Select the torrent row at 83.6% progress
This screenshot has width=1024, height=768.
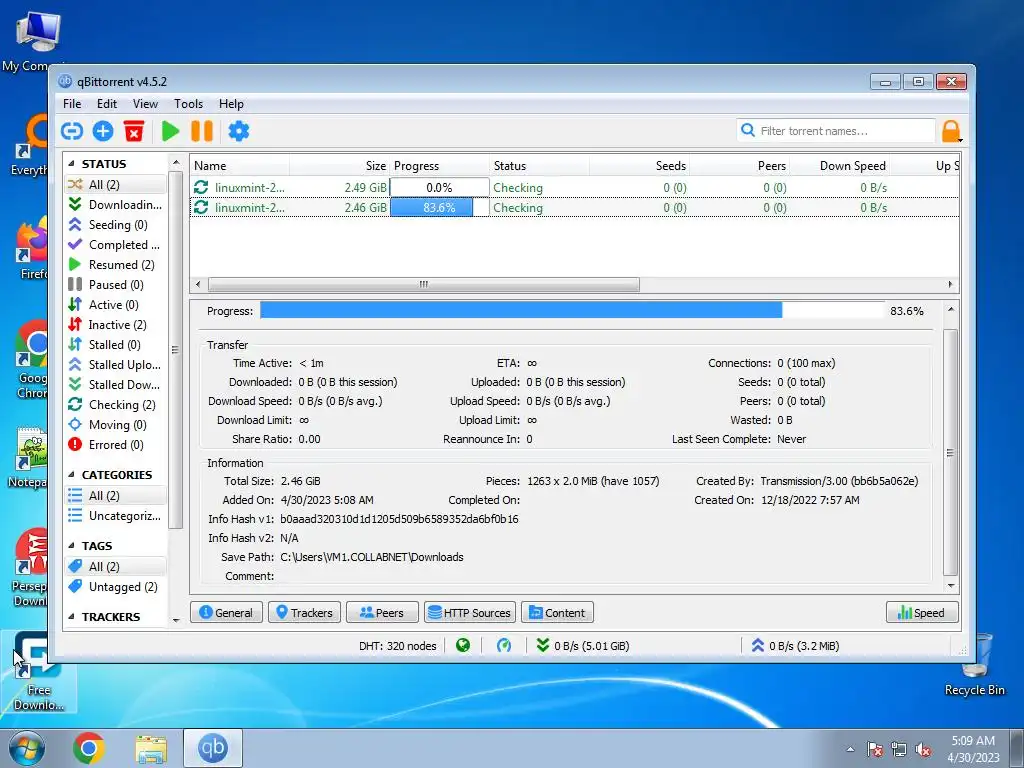[x=575, y=208]
